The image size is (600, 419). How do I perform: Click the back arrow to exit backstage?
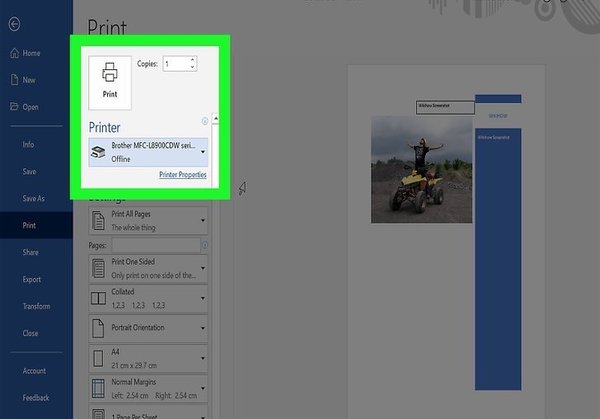coord(14,25)
